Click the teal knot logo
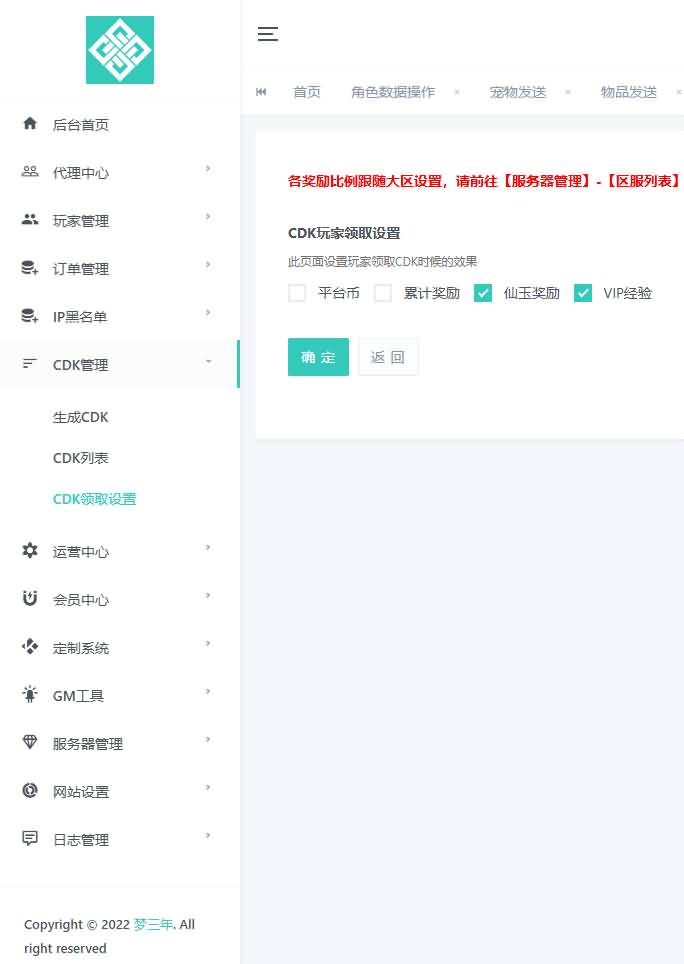The height and width of the screenshot is (964, 684). [x=120, y=50]
